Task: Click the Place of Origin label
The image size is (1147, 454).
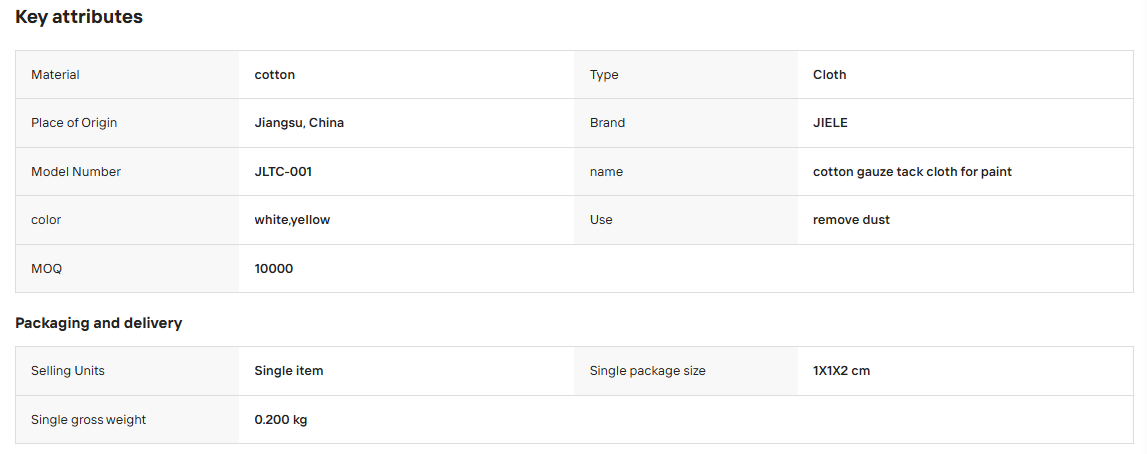Action: (74, 123)
